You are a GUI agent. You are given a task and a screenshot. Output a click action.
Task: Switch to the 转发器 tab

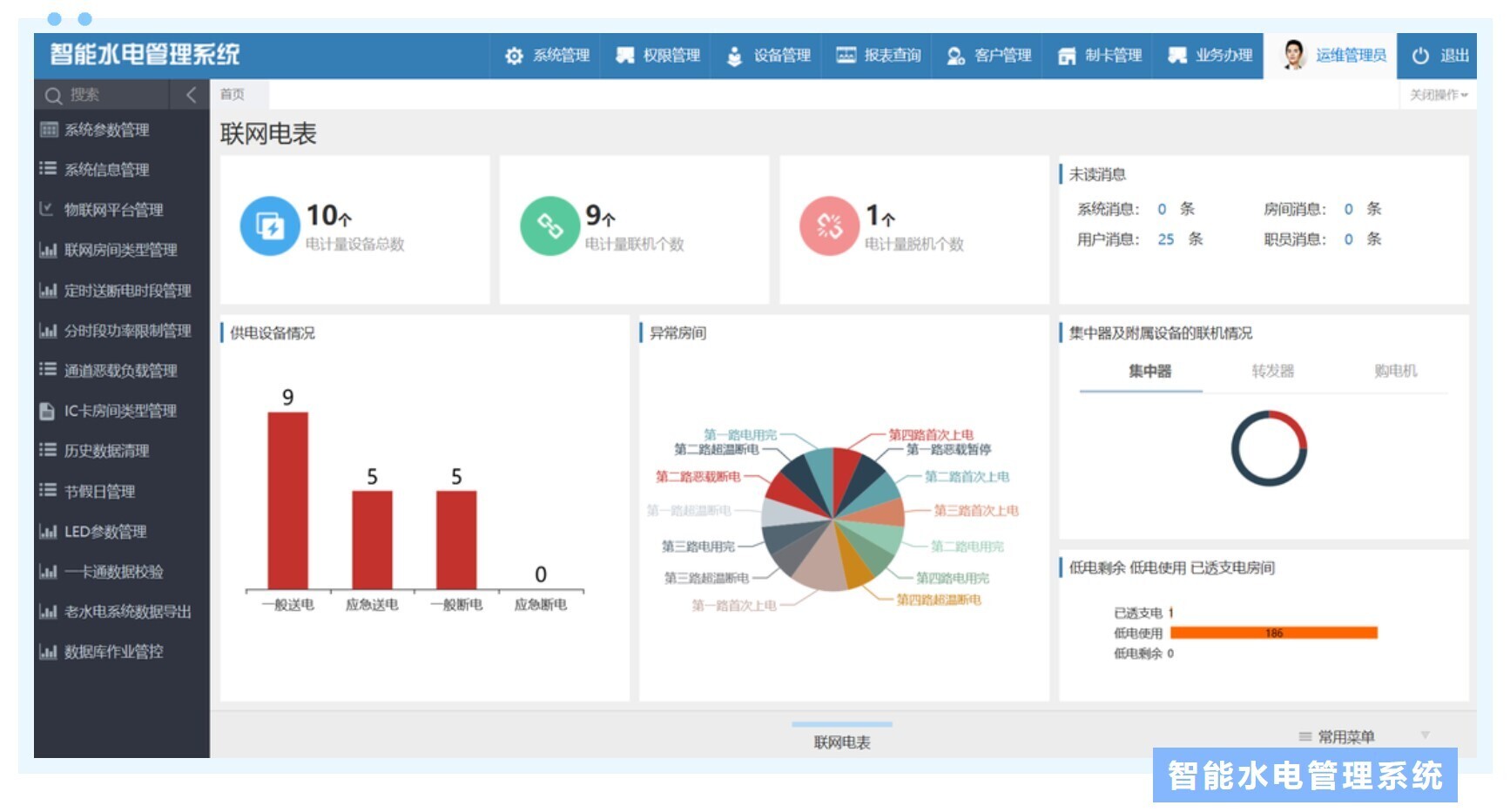(1272, 372)
